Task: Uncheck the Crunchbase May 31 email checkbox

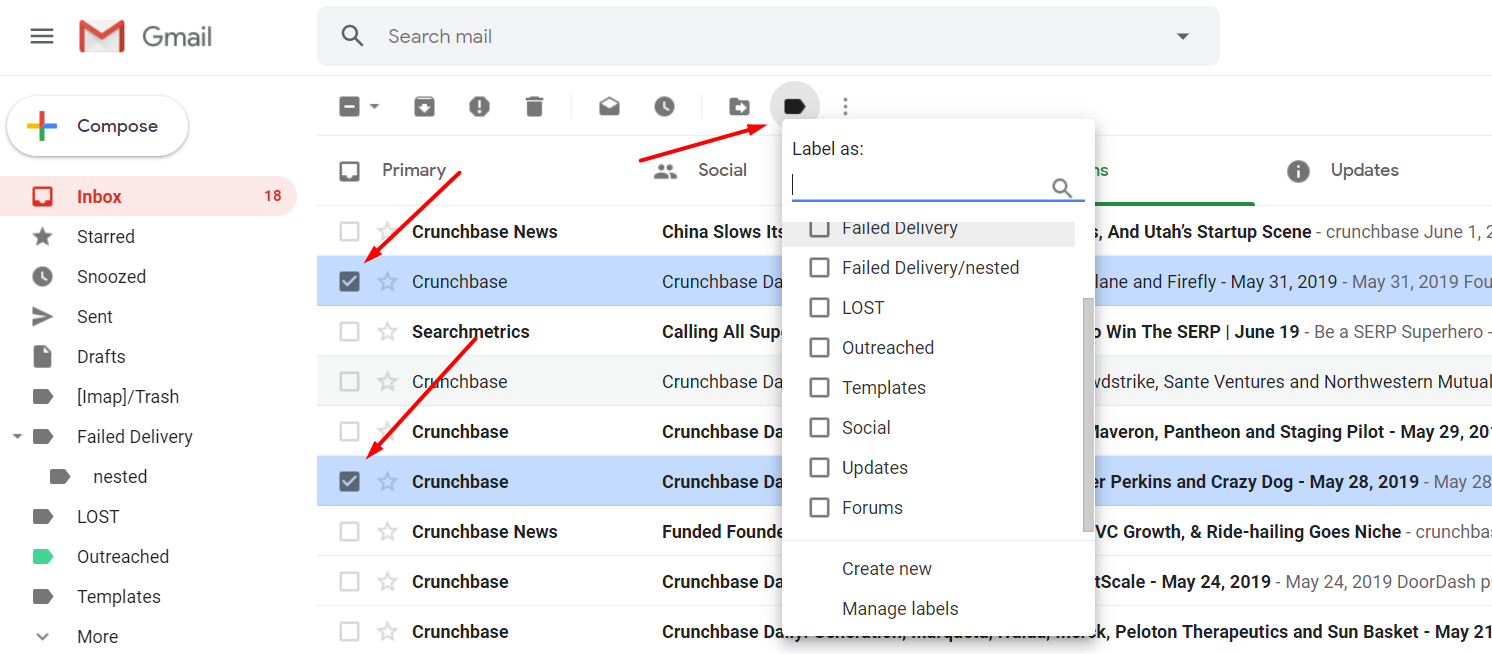Action: click(x=349, y=282)
